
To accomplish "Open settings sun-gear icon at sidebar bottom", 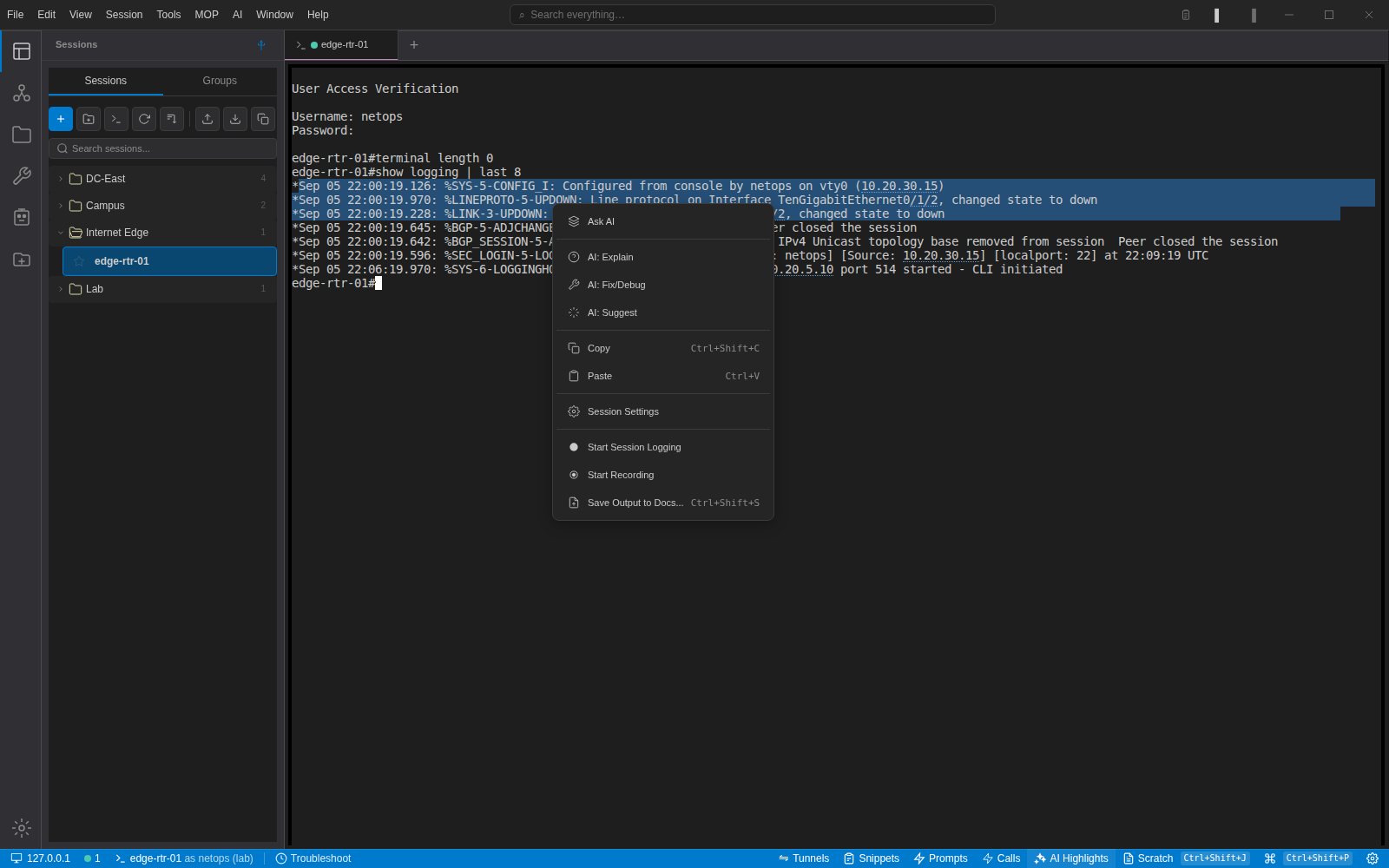I will (22, 828).
